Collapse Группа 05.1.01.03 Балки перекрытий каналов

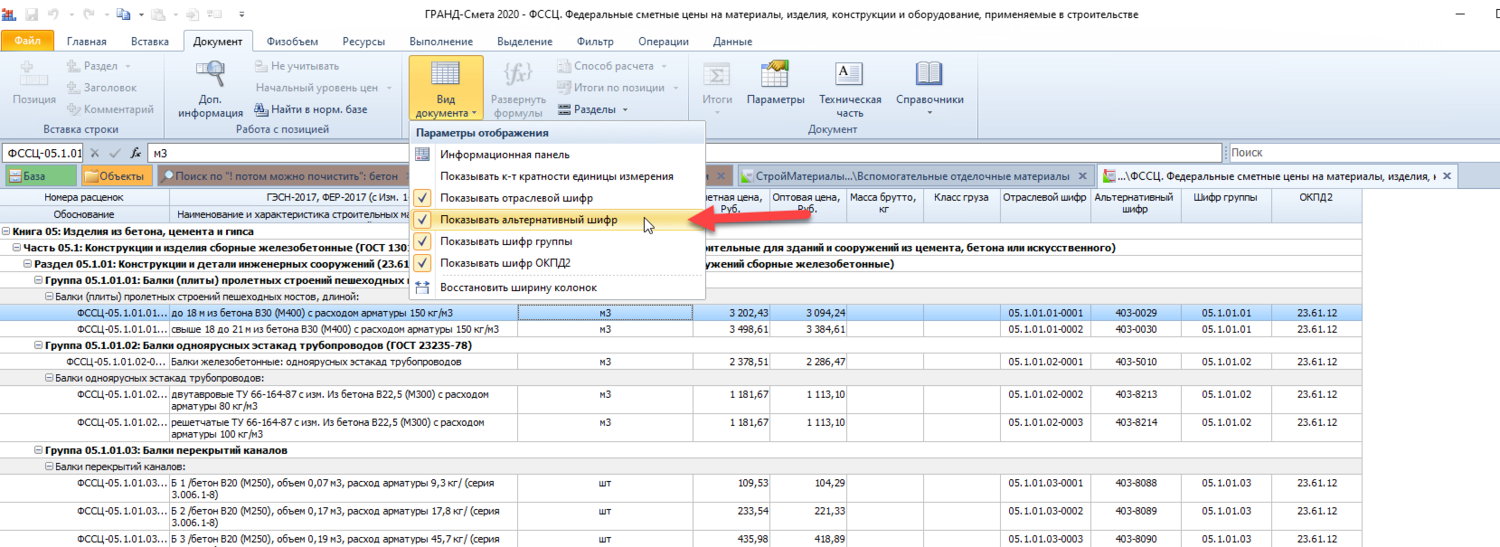pos(37,450)
